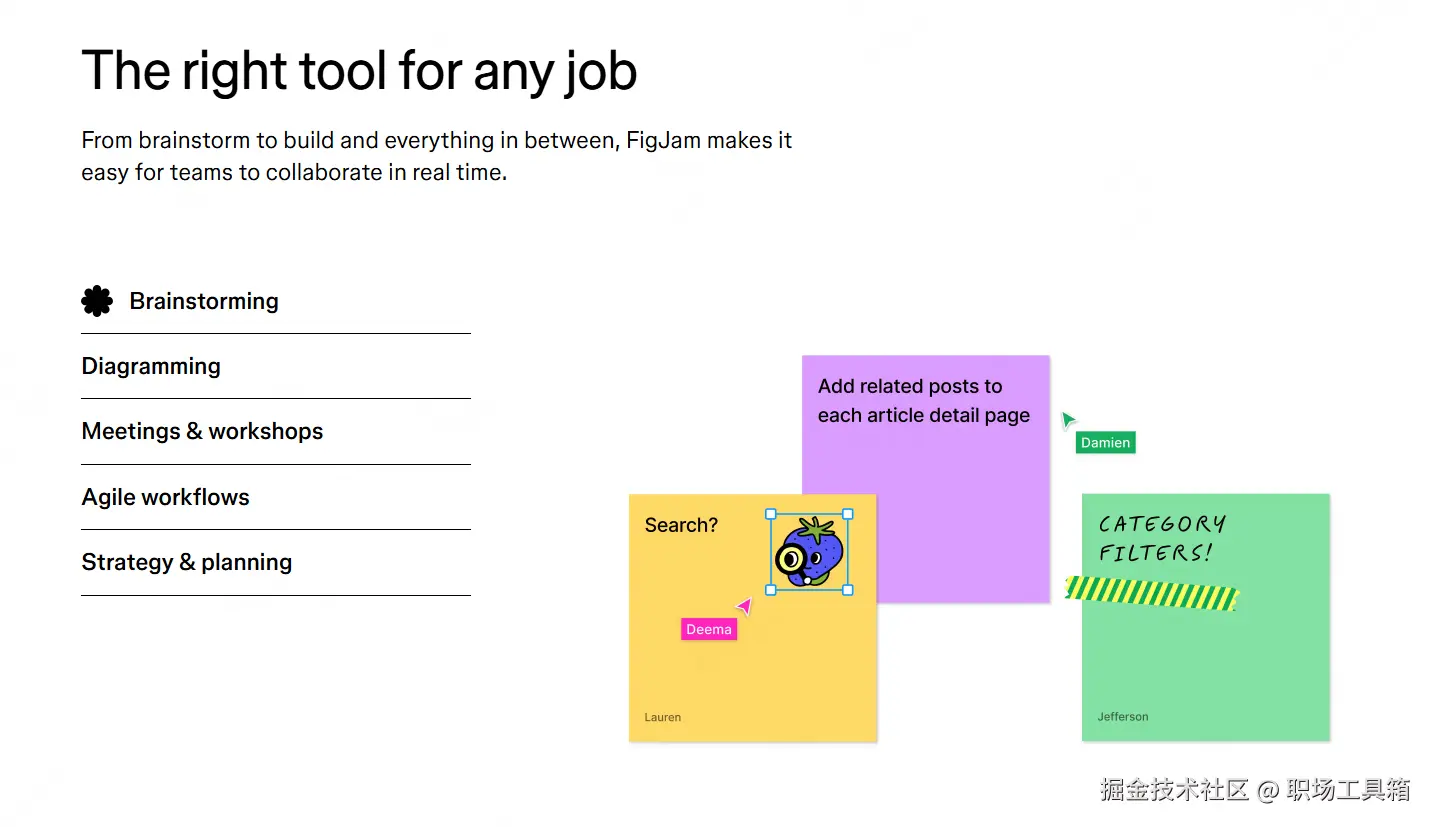Expand the Strategy & planning section
The image size is (1434, 827).
coord(187,562)
